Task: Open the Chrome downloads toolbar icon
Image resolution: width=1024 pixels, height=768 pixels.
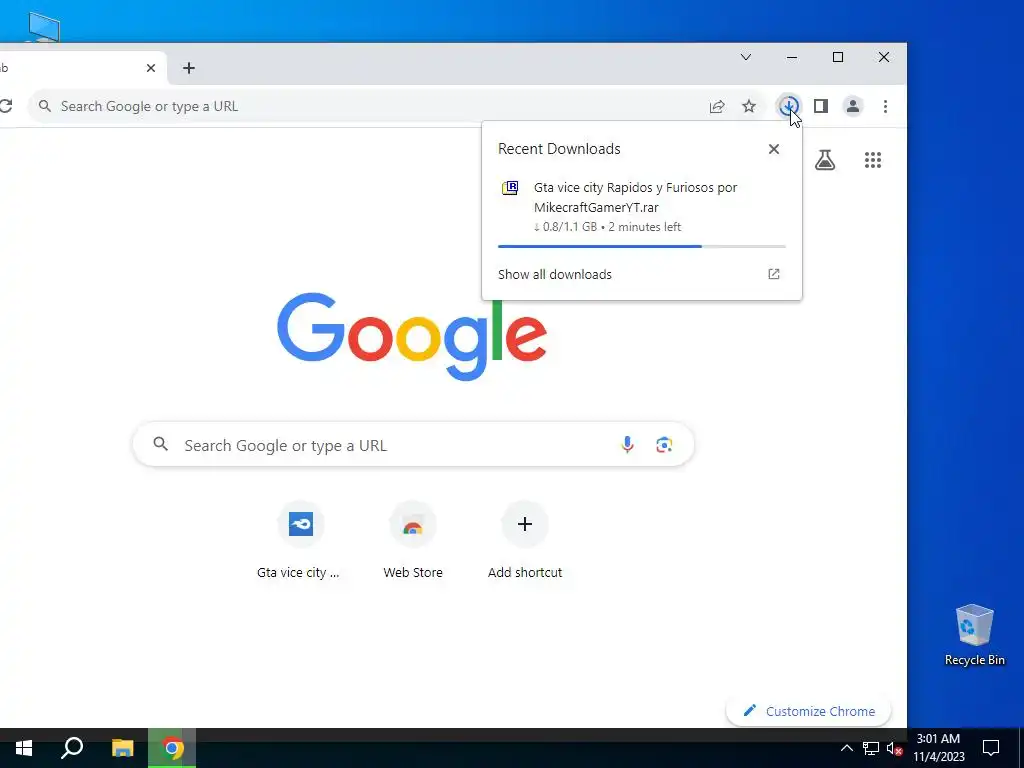Action: point(789,106)
